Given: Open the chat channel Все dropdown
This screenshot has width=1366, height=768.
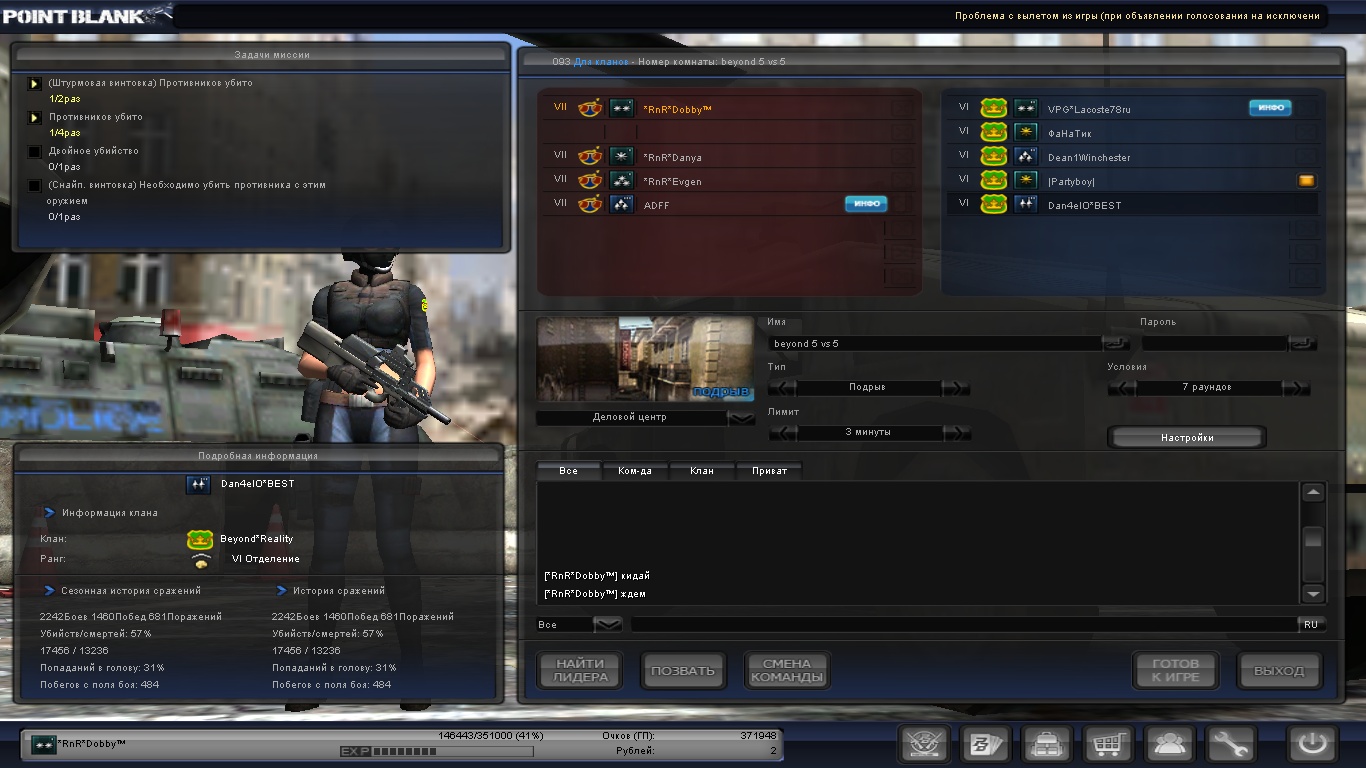Looking at the screenshot, I should (608, 625).
